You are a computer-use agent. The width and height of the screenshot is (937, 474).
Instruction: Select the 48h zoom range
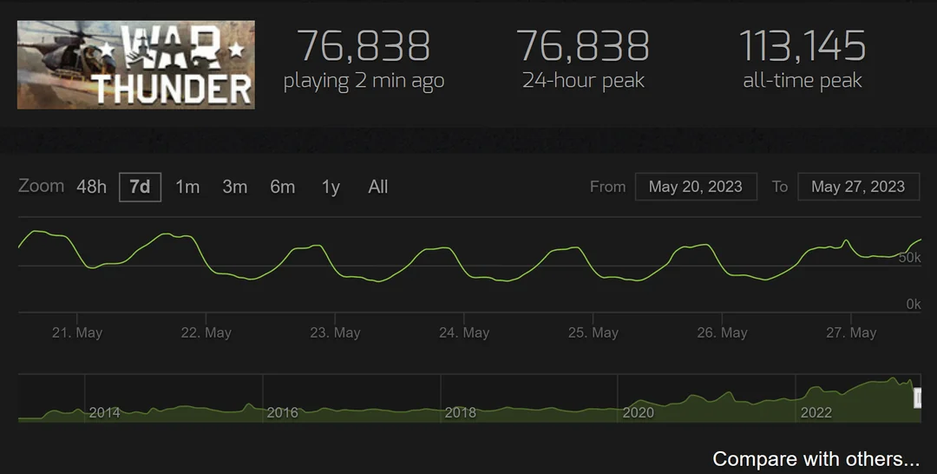coord(91,187)
